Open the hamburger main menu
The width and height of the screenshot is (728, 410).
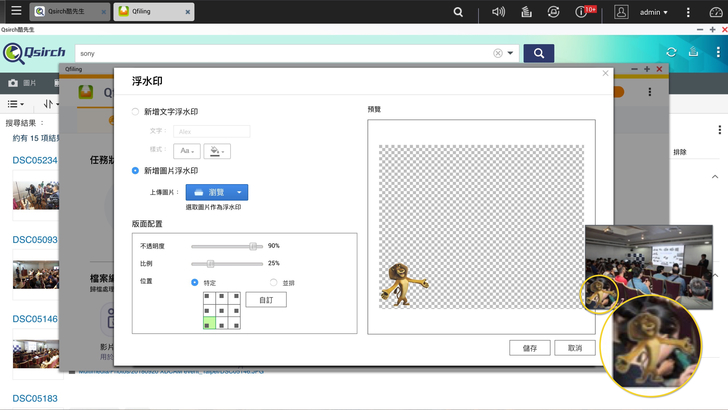point(13,12)
